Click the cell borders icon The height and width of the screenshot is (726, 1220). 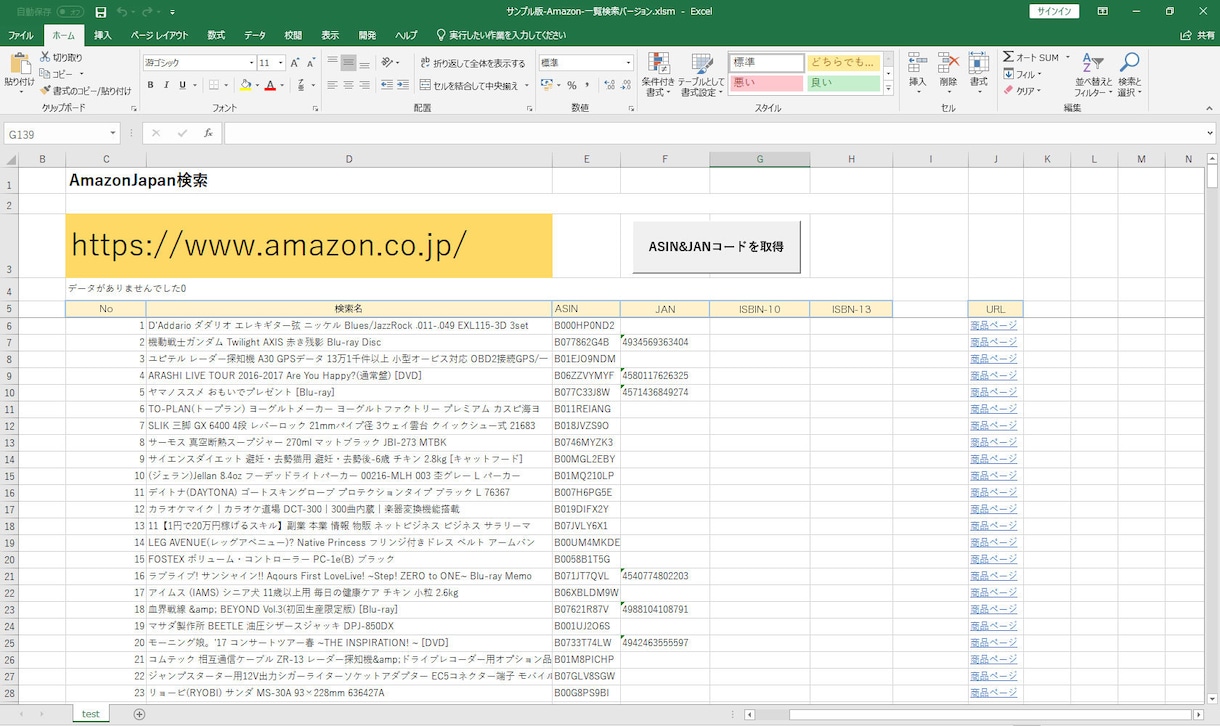pyautogui.click(x=213, y=85)
